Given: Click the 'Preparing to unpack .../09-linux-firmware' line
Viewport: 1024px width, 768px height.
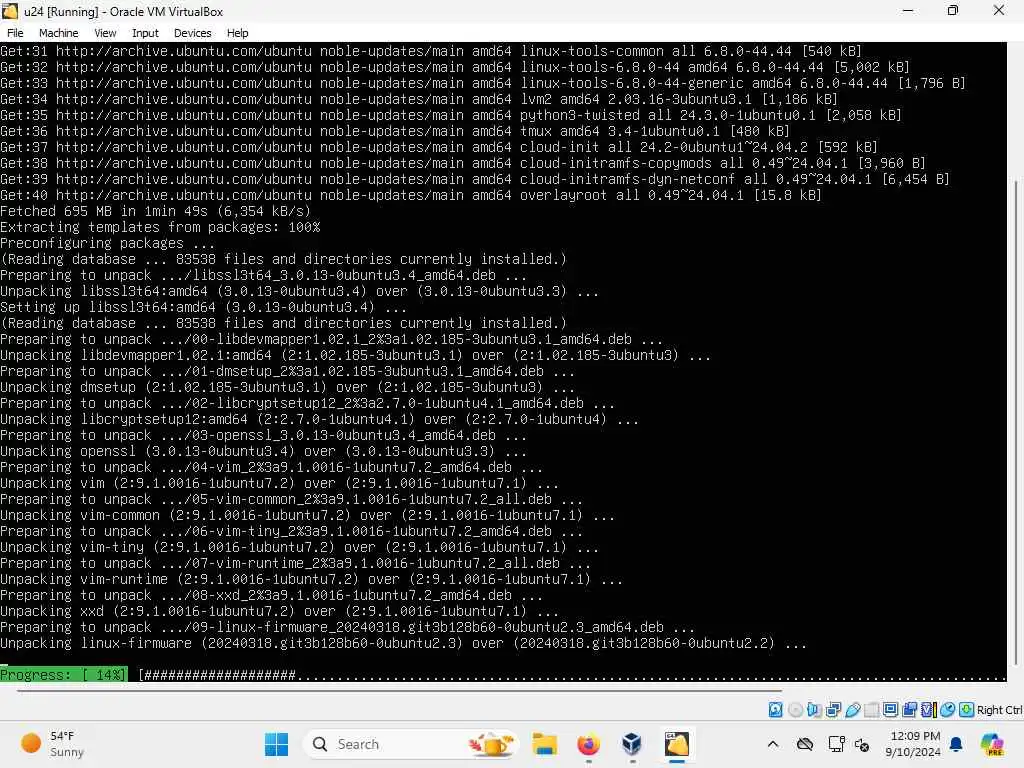Looking at the screenshot, I should coord(347,627).
